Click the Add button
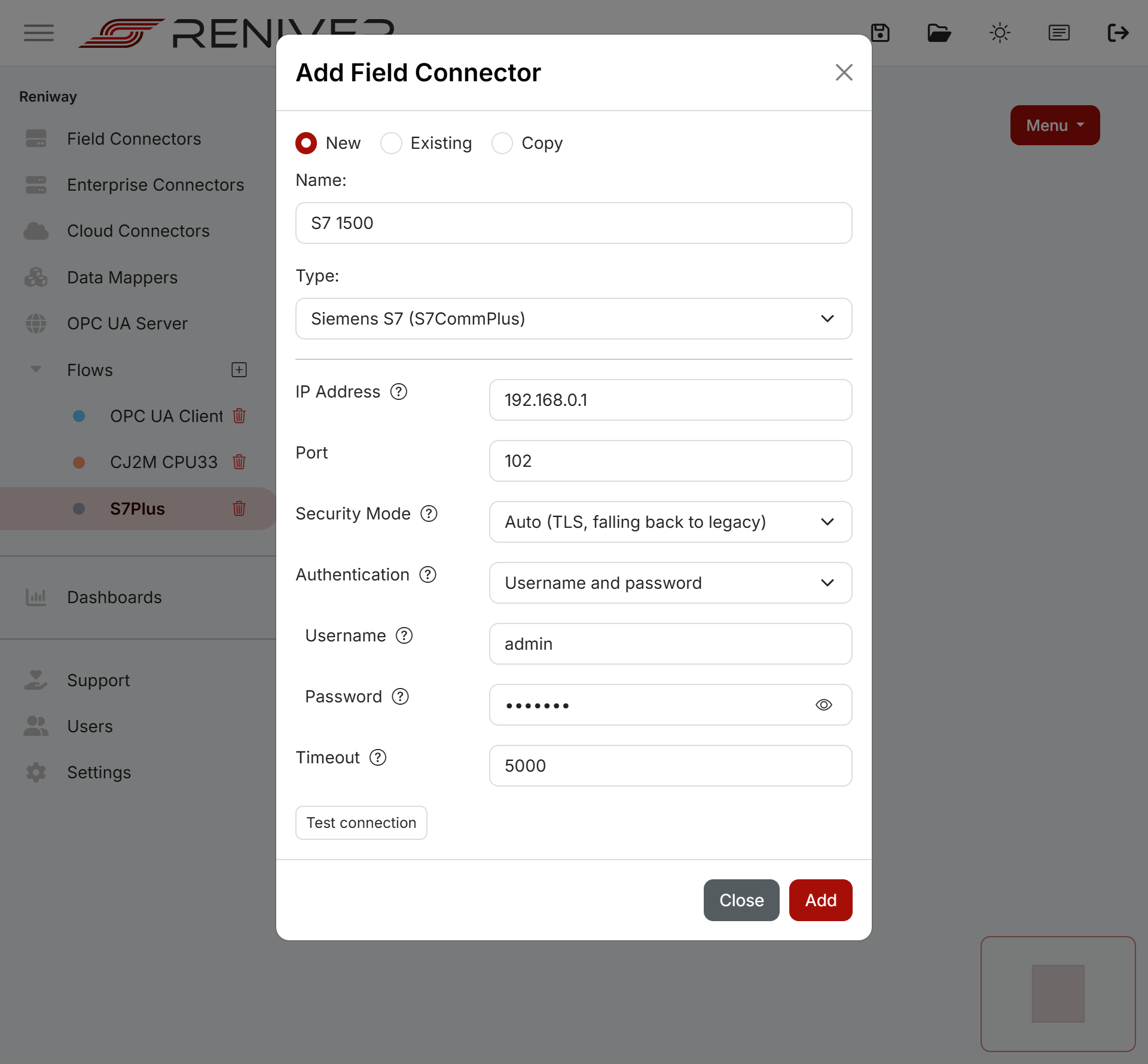This screenshot has height=1064, width=1148. [x=821, y=900]
